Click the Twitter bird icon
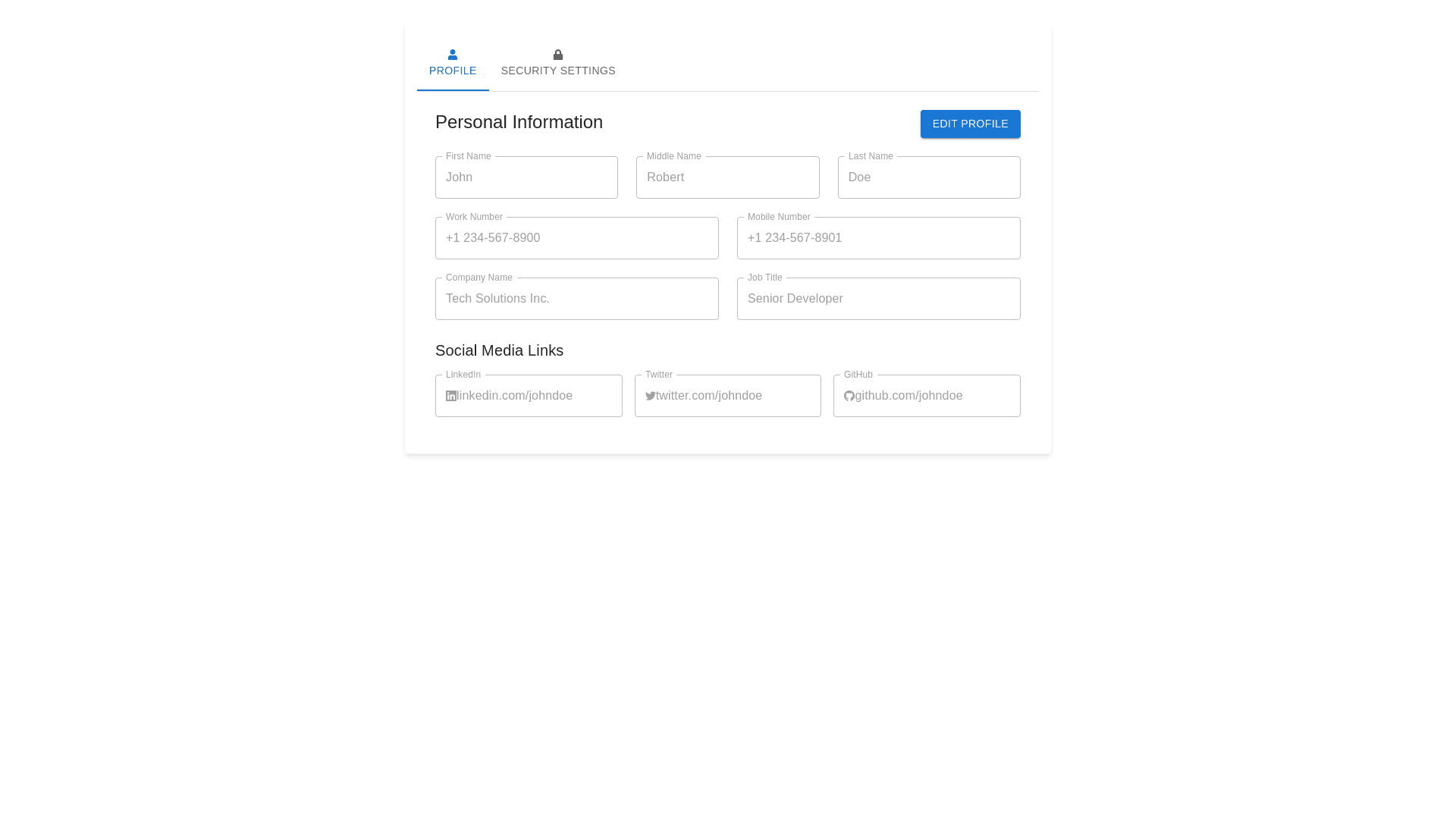Viewport: 1456px width, 819px height. coord(651,396)
